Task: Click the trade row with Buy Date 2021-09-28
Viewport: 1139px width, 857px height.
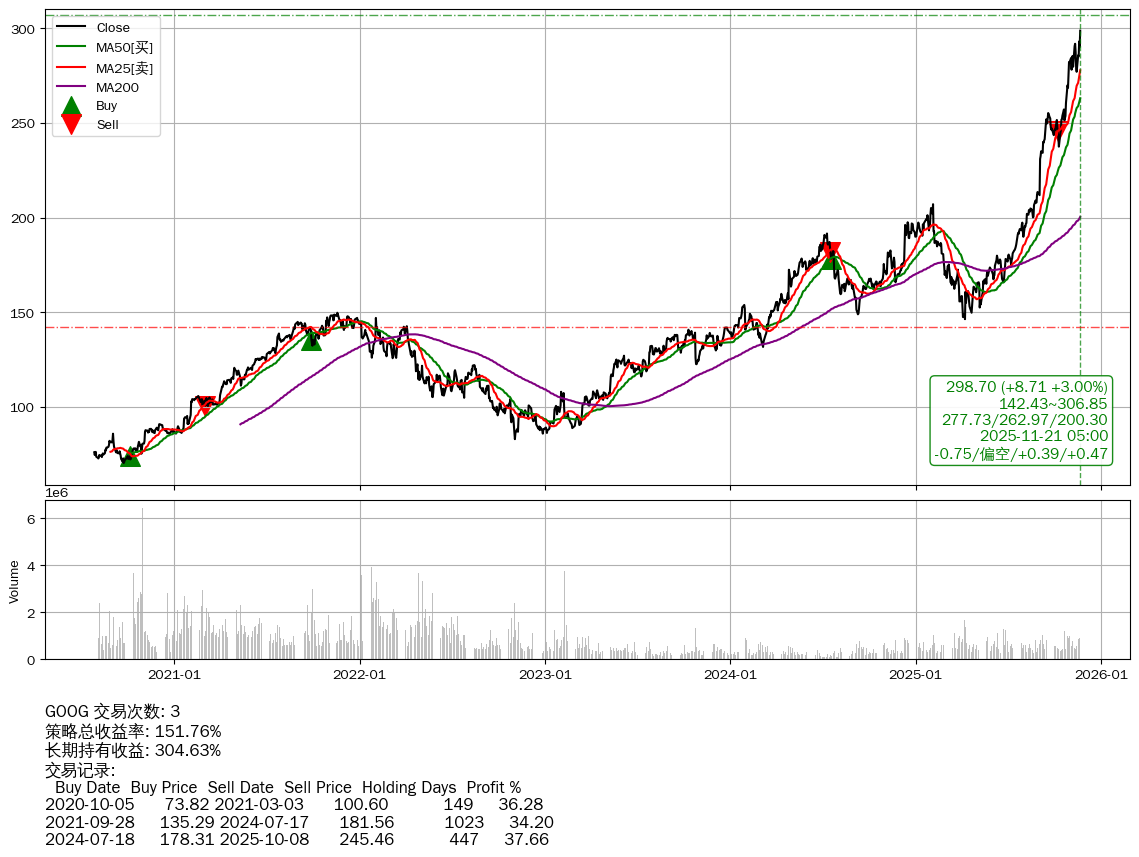Action: tap(299, 822)
